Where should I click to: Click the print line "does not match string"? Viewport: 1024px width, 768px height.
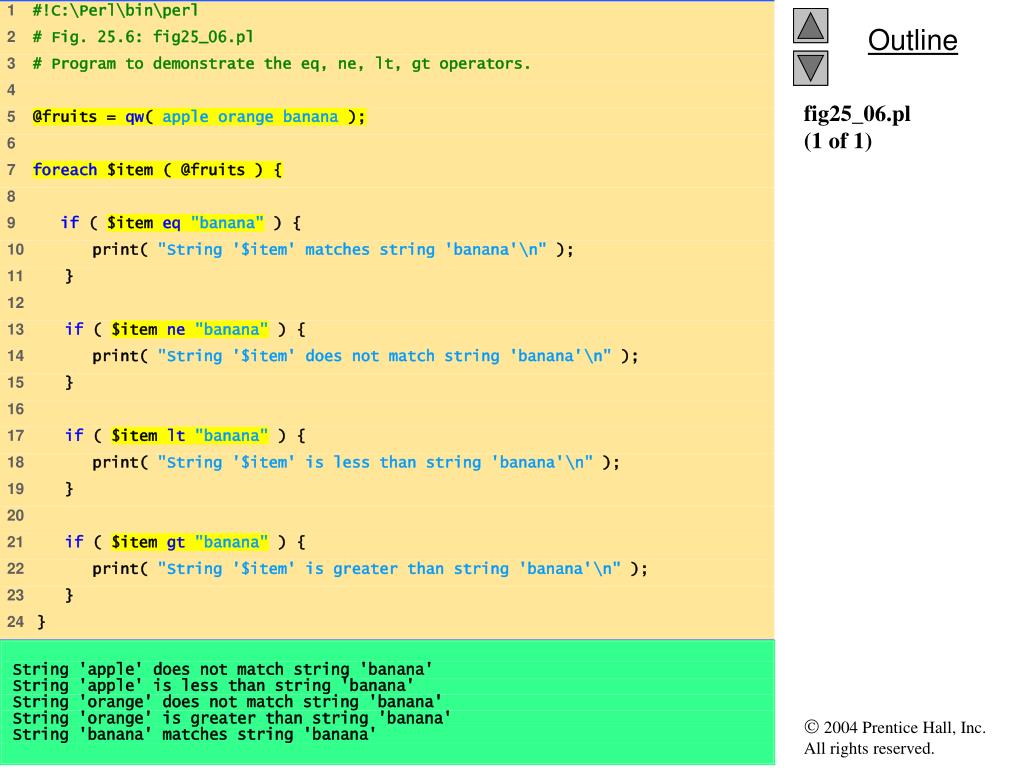click(365, 356)
